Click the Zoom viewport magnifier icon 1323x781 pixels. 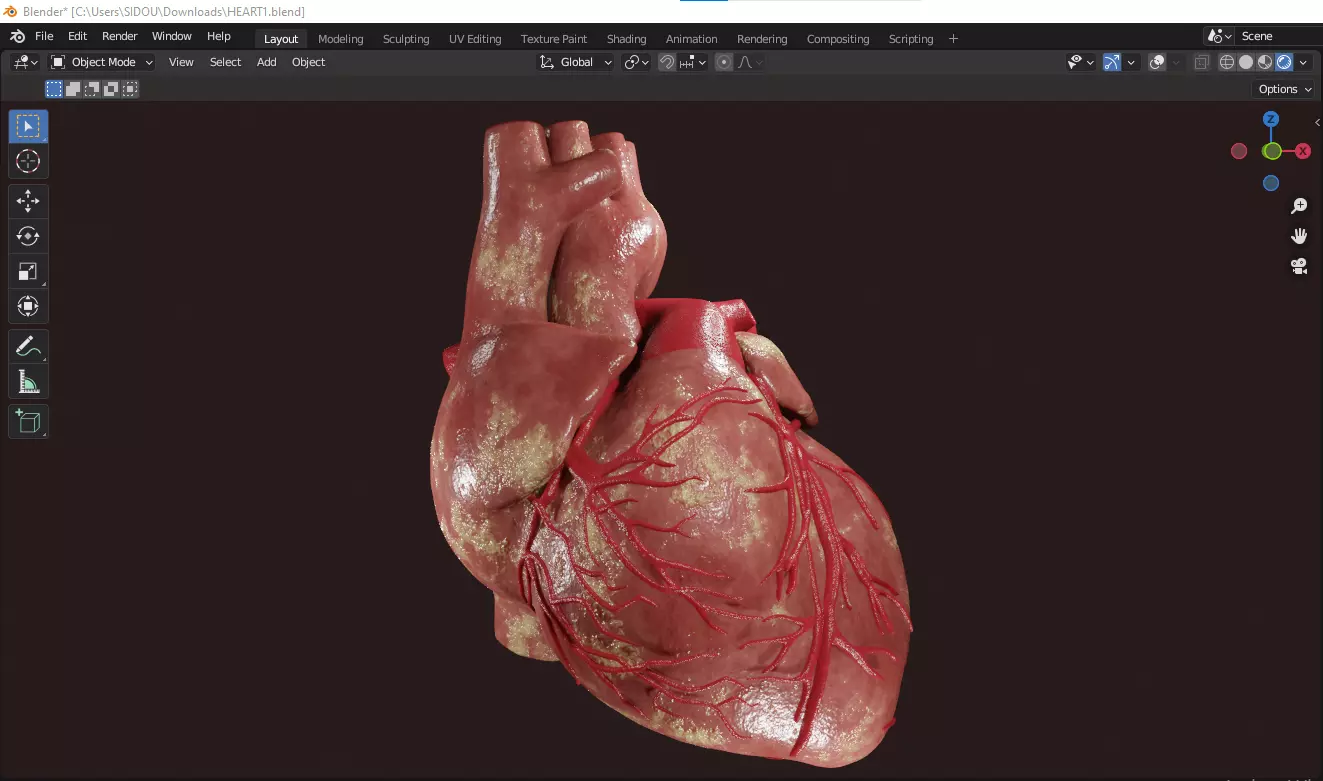click(x=1299, y=206)
